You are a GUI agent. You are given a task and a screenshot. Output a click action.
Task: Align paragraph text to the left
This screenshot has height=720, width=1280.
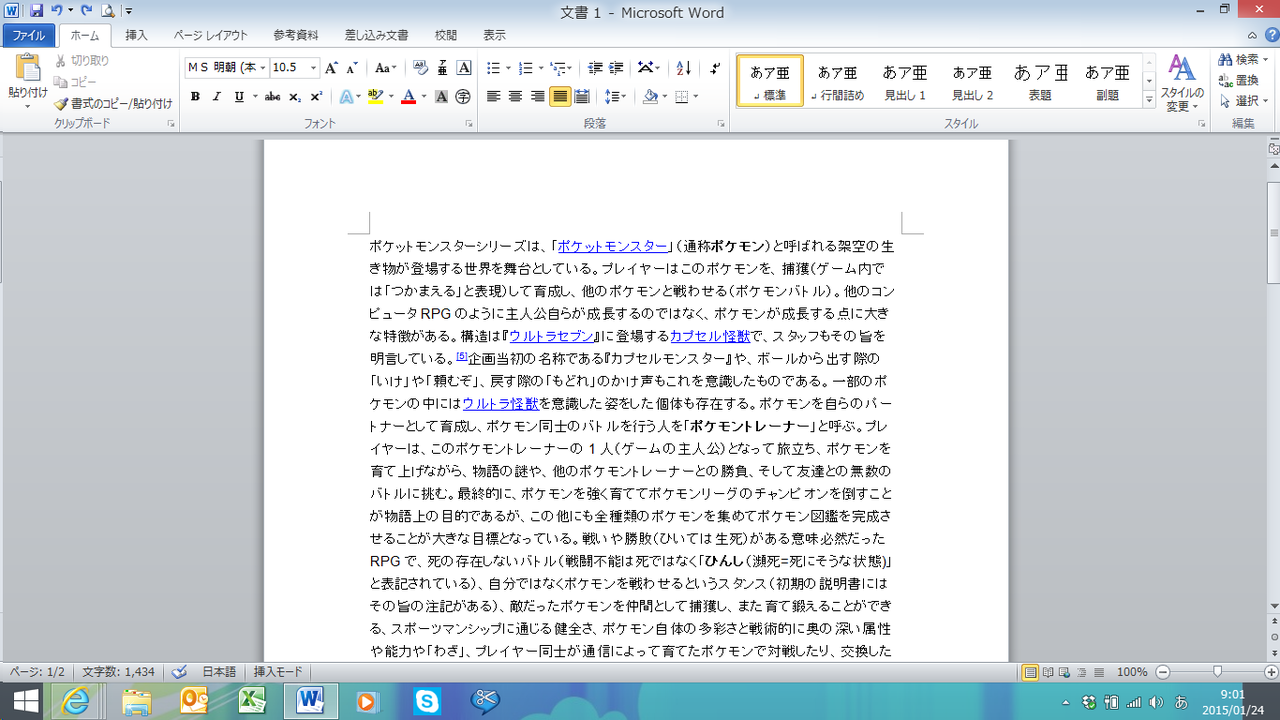(x=494, y=97)
